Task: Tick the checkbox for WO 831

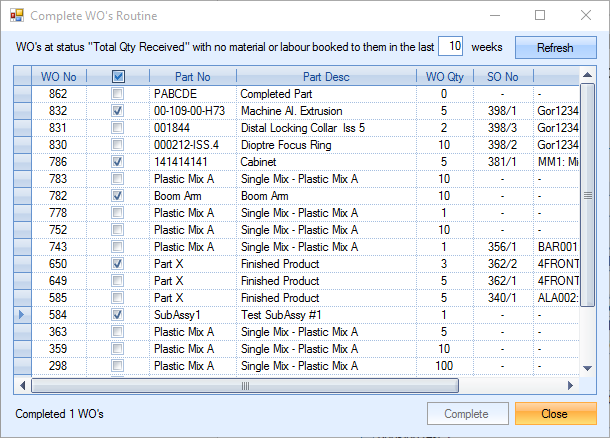Action: coord(119,127)
